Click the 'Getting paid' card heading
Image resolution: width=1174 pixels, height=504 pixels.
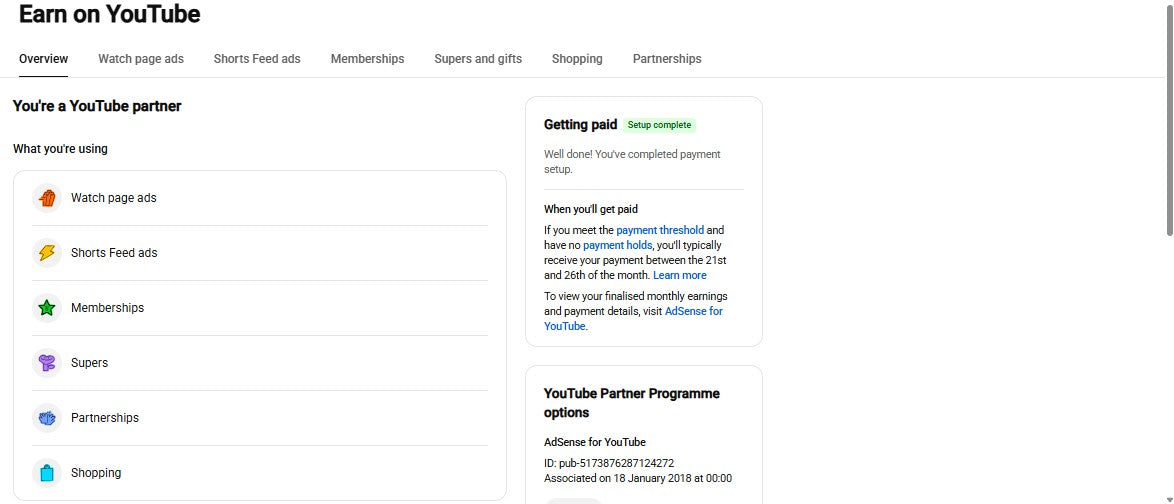pyautogui.click(x=580, y=125)
